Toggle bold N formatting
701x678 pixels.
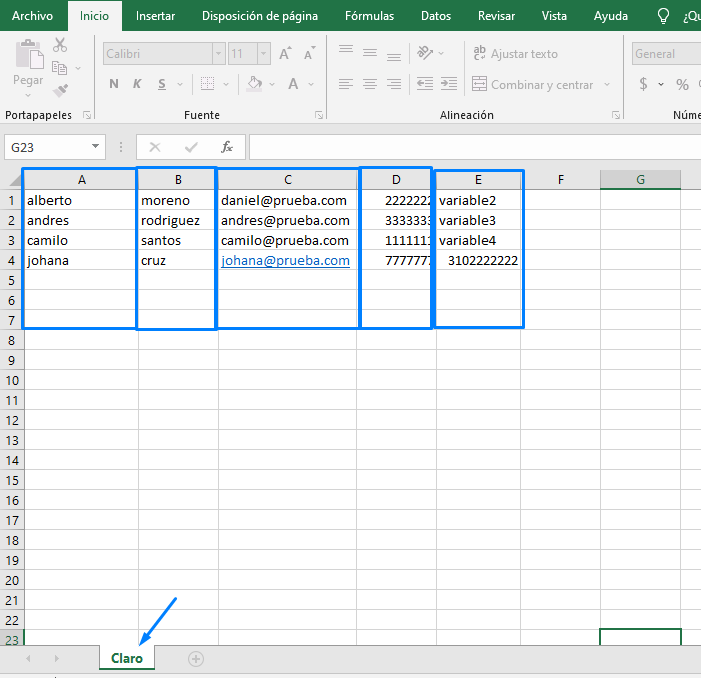[x=114, y=85]
